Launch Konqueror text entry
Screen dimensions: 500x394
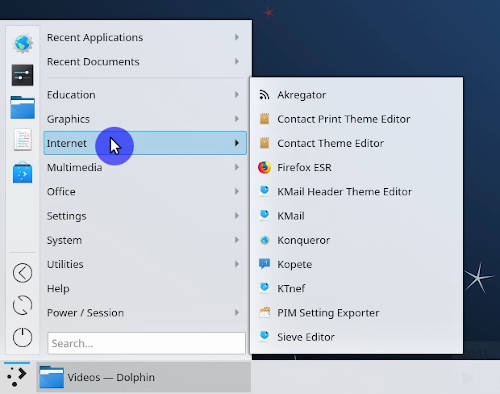[x=304, y=240]
